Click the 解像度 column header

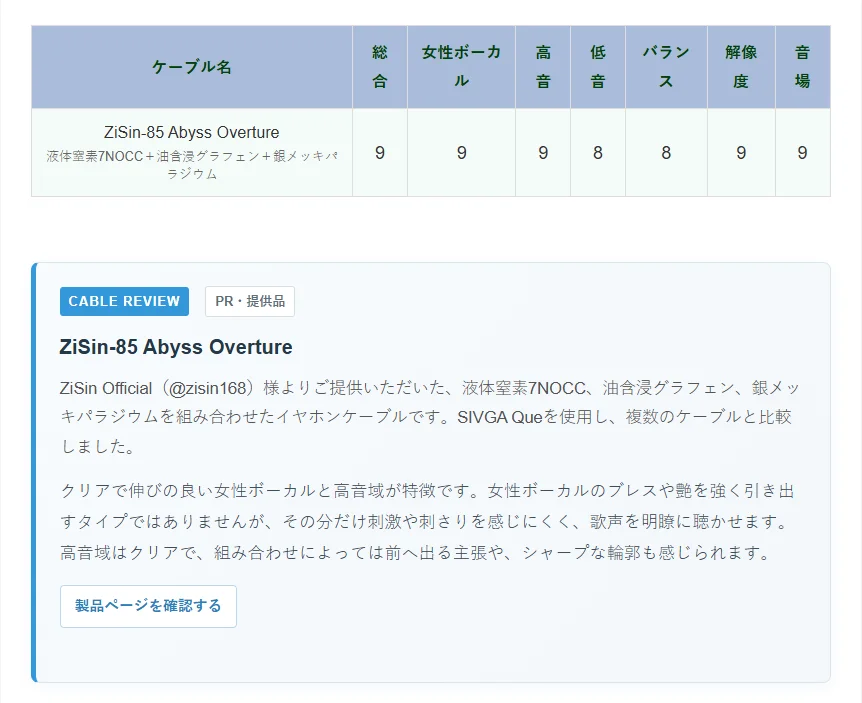(x=741, y=67)
